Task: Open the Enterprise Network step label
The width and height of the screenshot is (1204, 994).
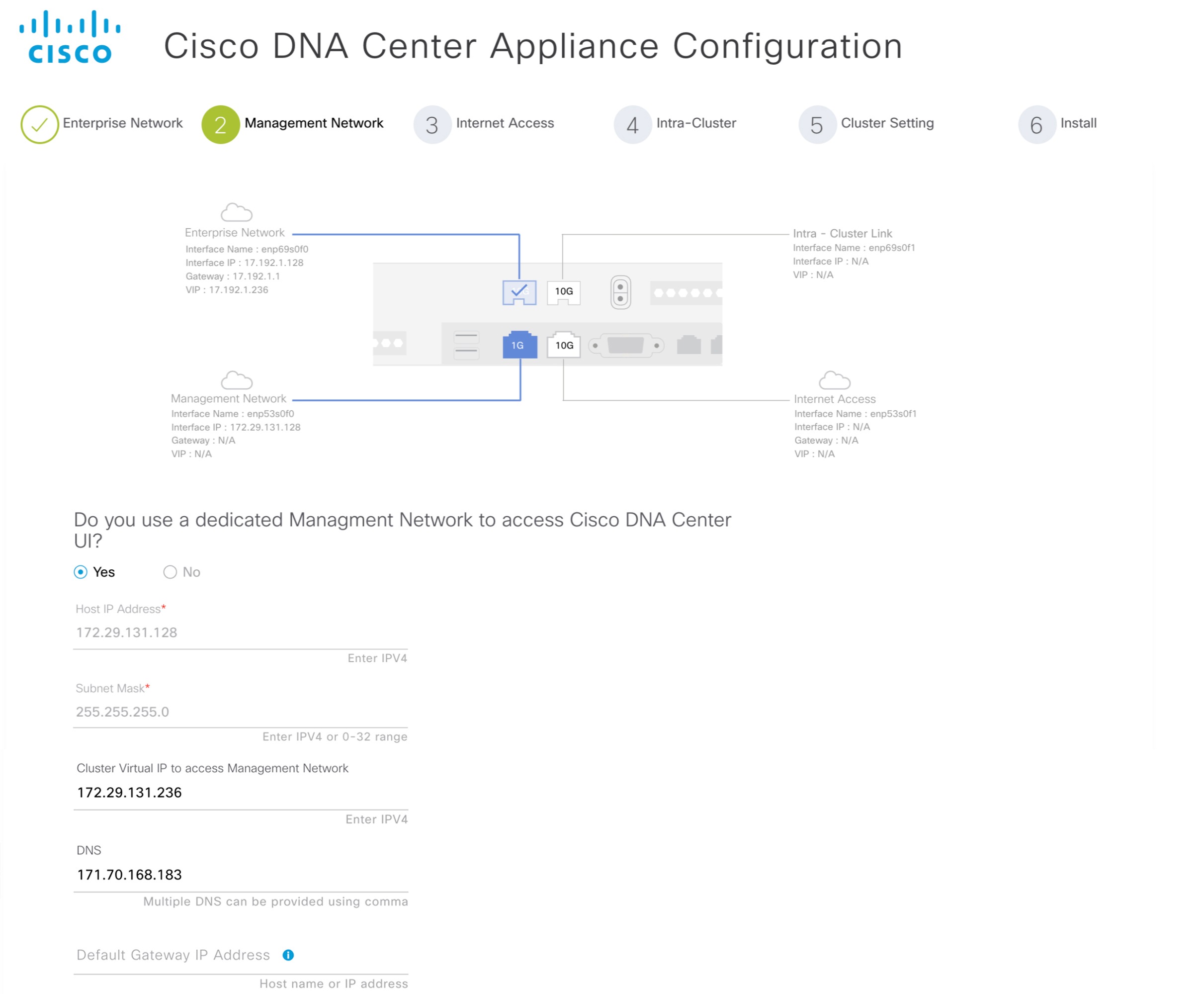Action: 122,122
